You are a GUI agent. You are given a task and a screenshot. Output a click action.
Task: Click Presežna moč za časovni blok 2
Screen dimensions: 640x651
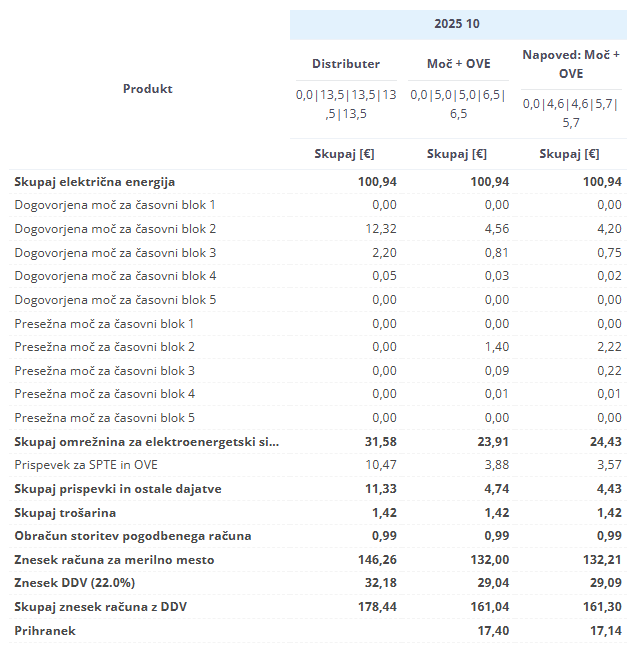[104, 347]
